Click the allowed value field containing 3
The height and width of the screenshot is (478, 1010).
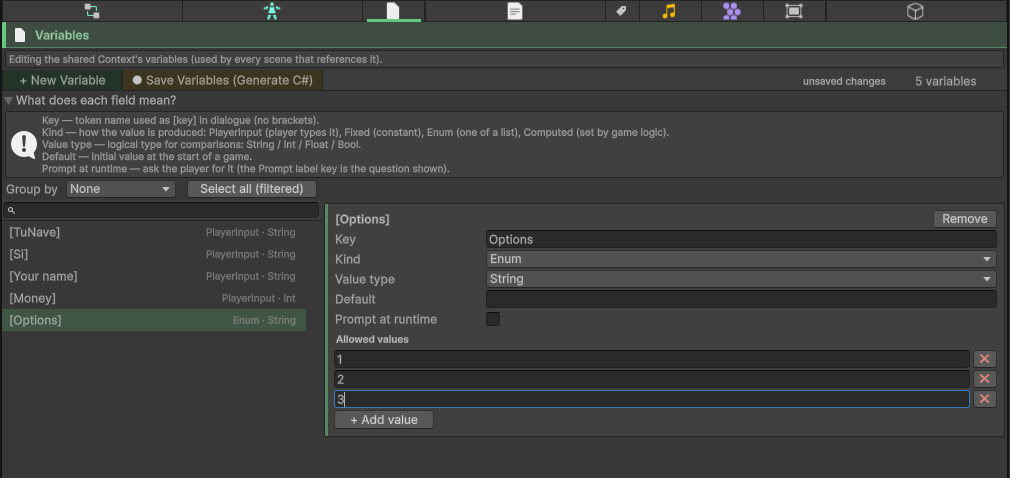(652, 399)
